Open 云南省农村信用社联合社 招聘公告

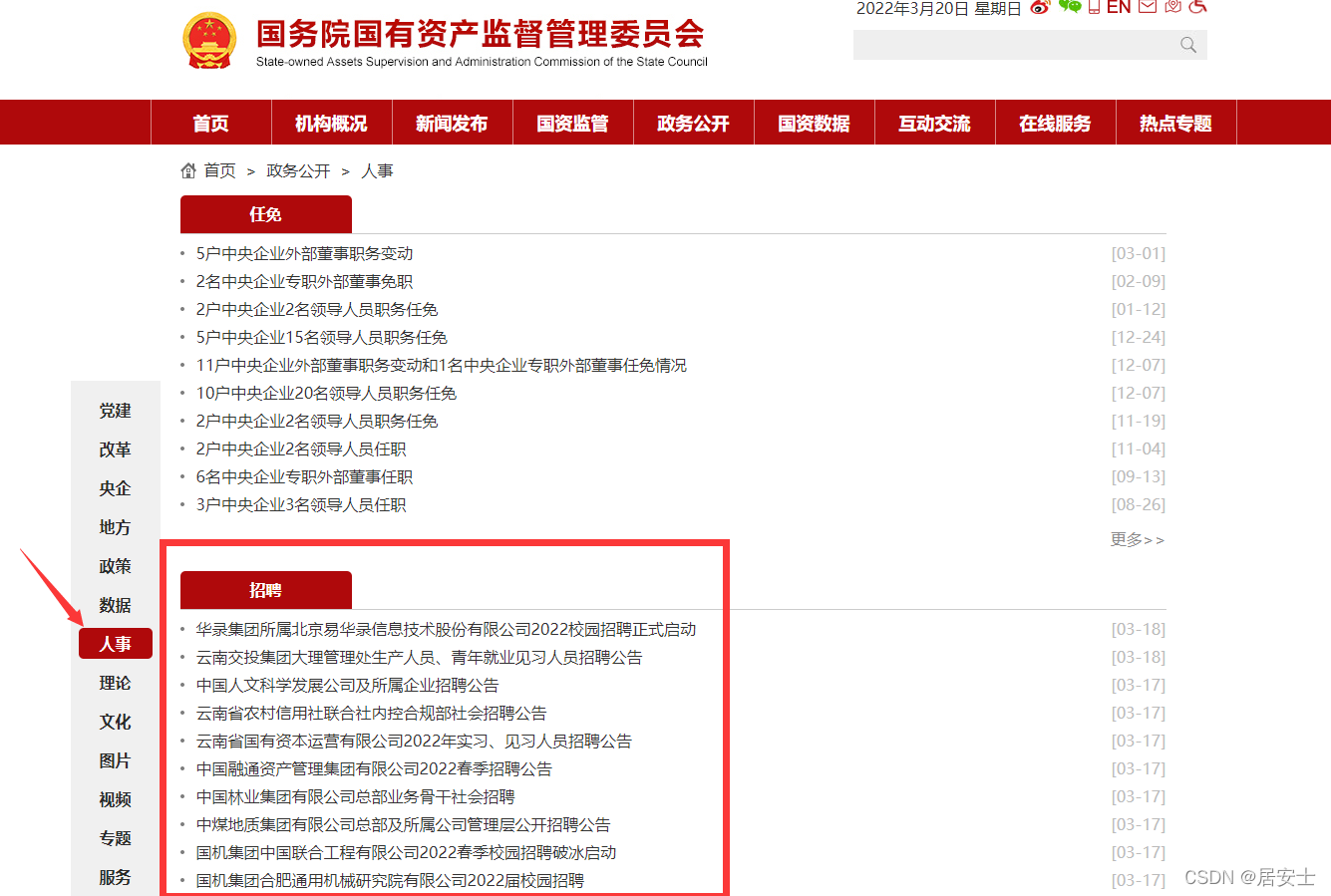click(x=371, y=714)
